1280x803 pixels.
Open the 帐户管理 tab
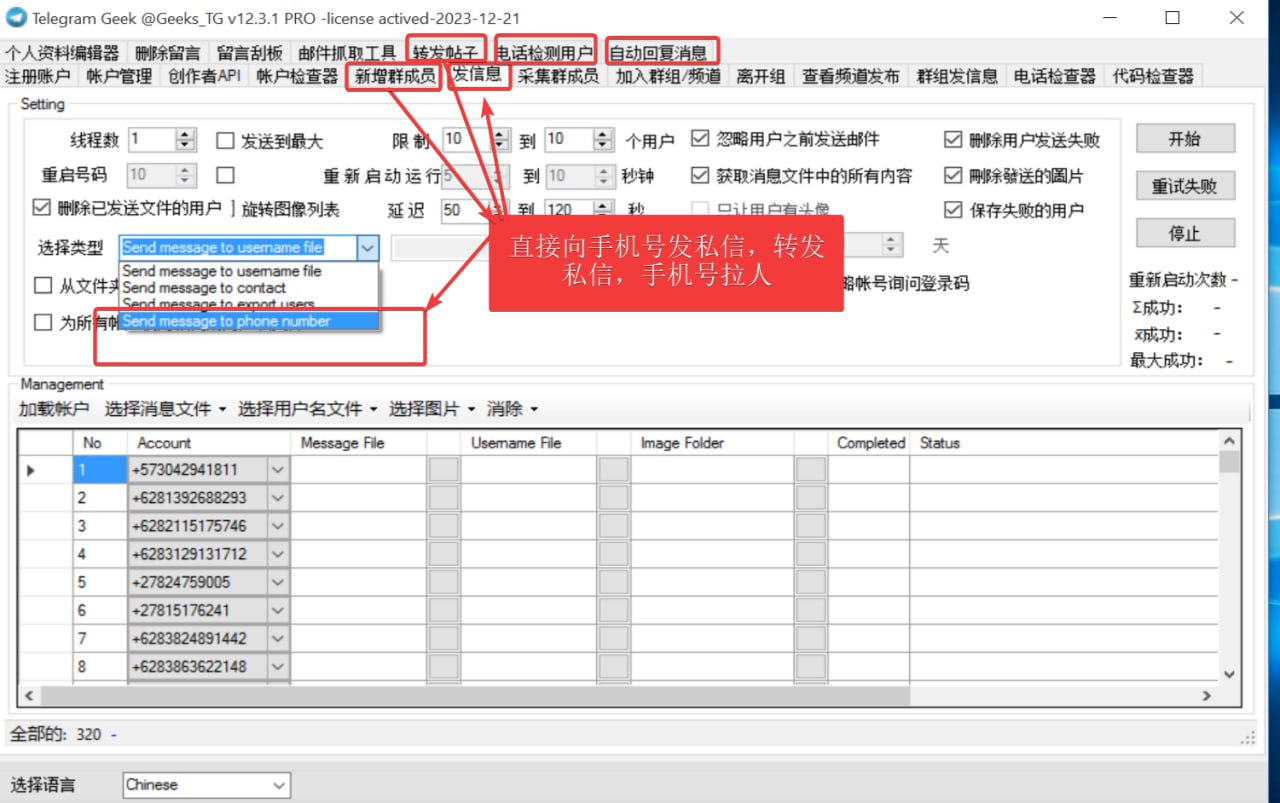coord(119,76)
